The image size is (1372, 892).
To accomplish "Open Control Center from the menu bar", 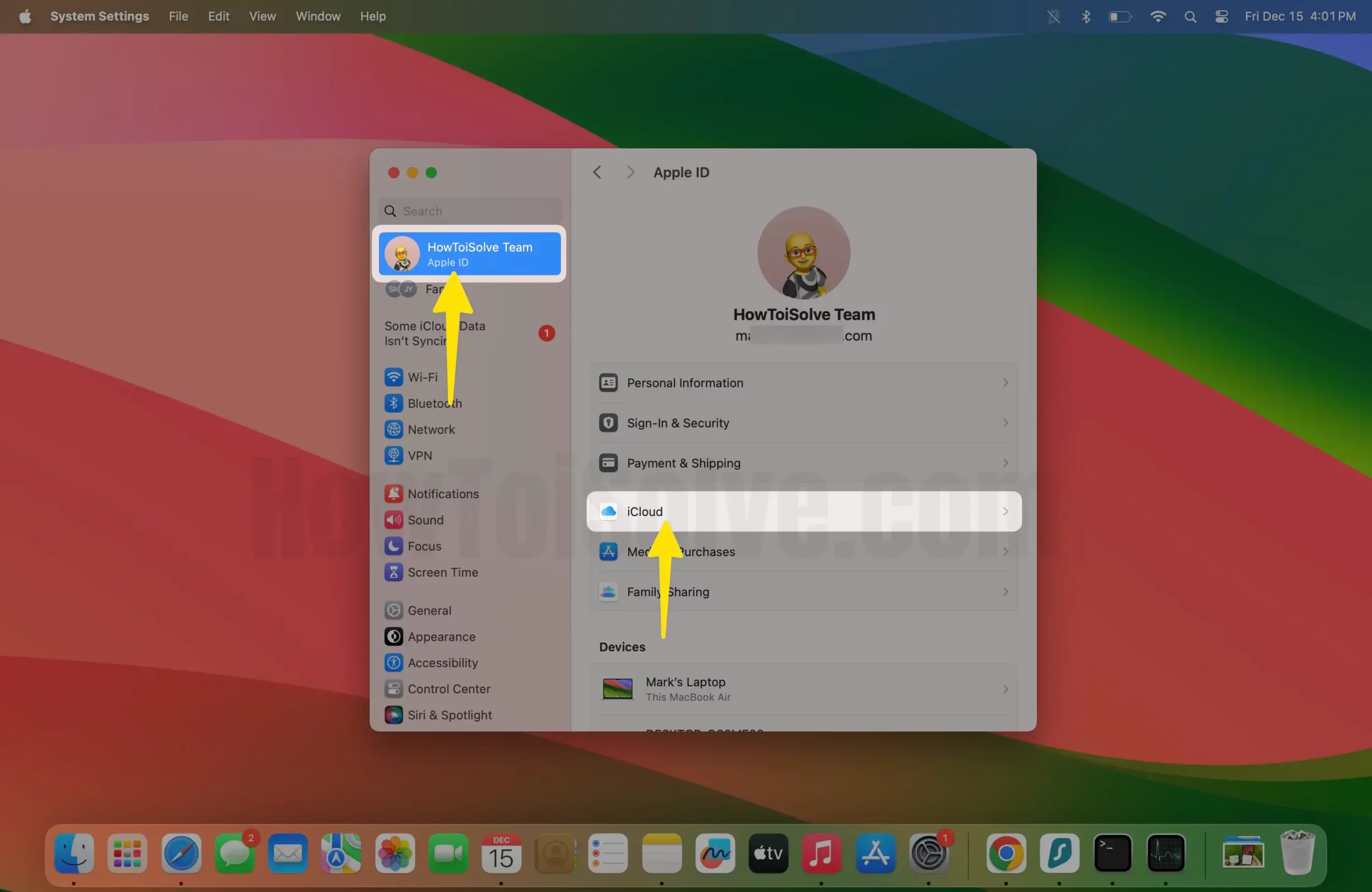I will click(x=1221, y=16).
